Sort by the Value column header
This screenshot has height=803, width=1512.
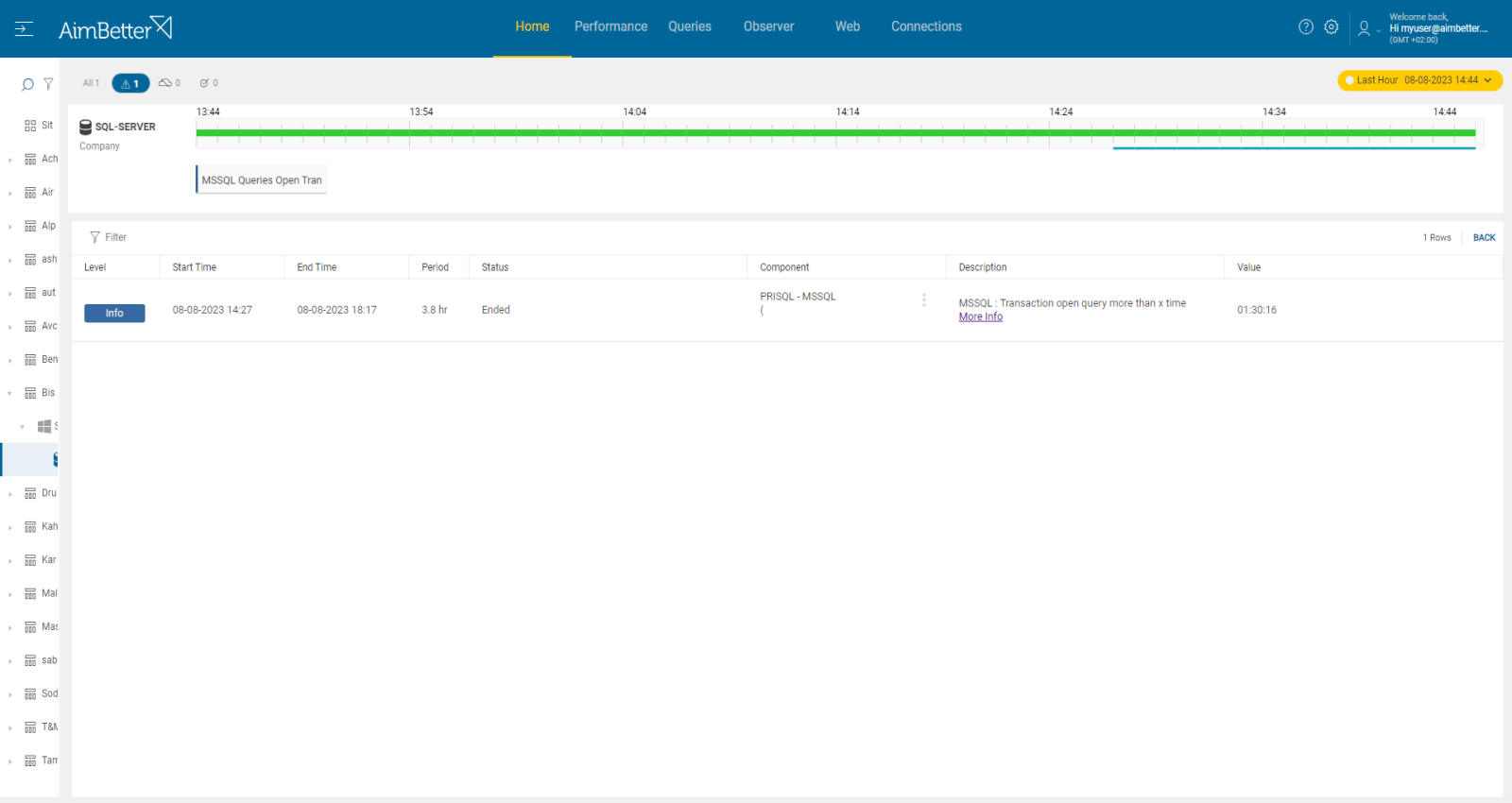tap(1249, 267)
